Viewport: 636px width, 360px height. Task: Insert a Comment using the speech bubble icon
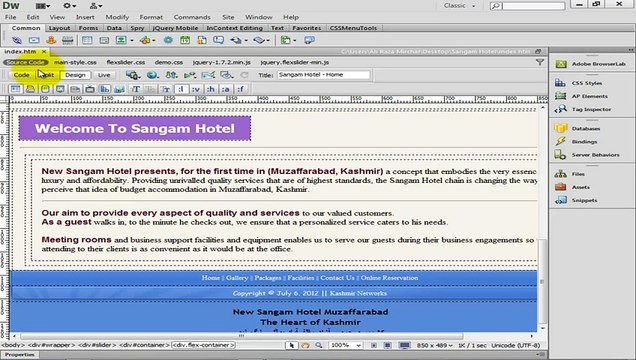click(219, 40)
